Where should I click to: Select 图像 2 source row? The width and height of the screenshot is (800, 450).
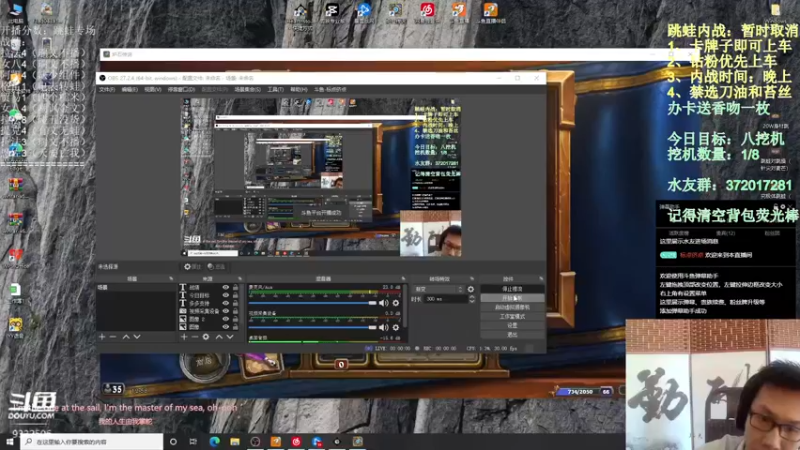pyautogui.click(x=199, y=319)
